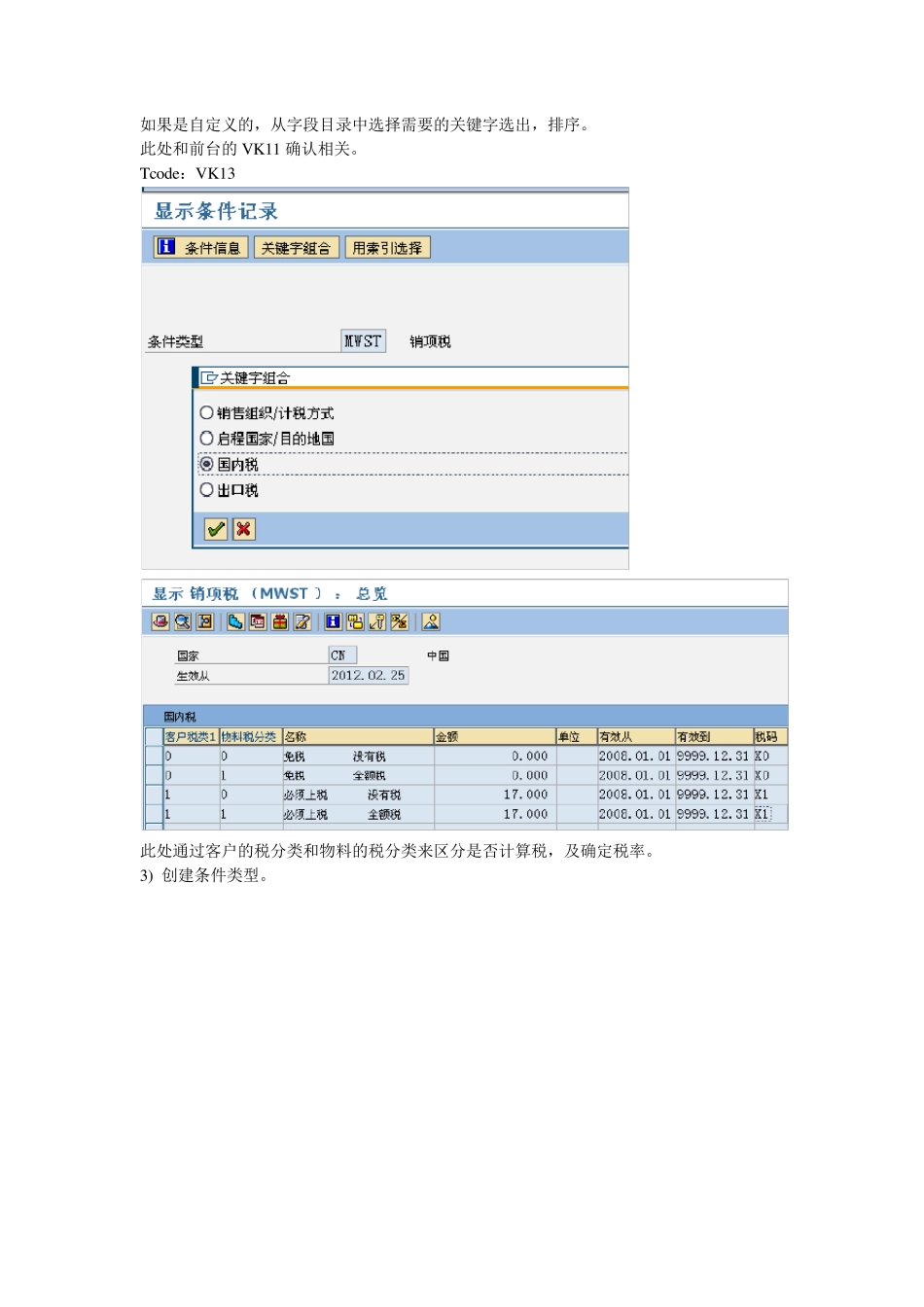Click the yellow key combination icon

(355, 621)
